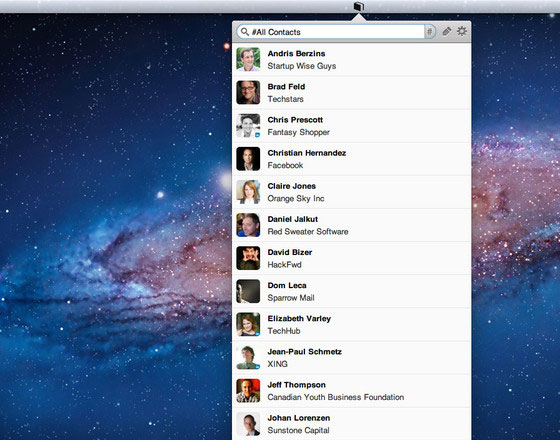560x440 pixels.
Task: Select contact name Jean-Paul Schmetz
Action: [305, 352]
